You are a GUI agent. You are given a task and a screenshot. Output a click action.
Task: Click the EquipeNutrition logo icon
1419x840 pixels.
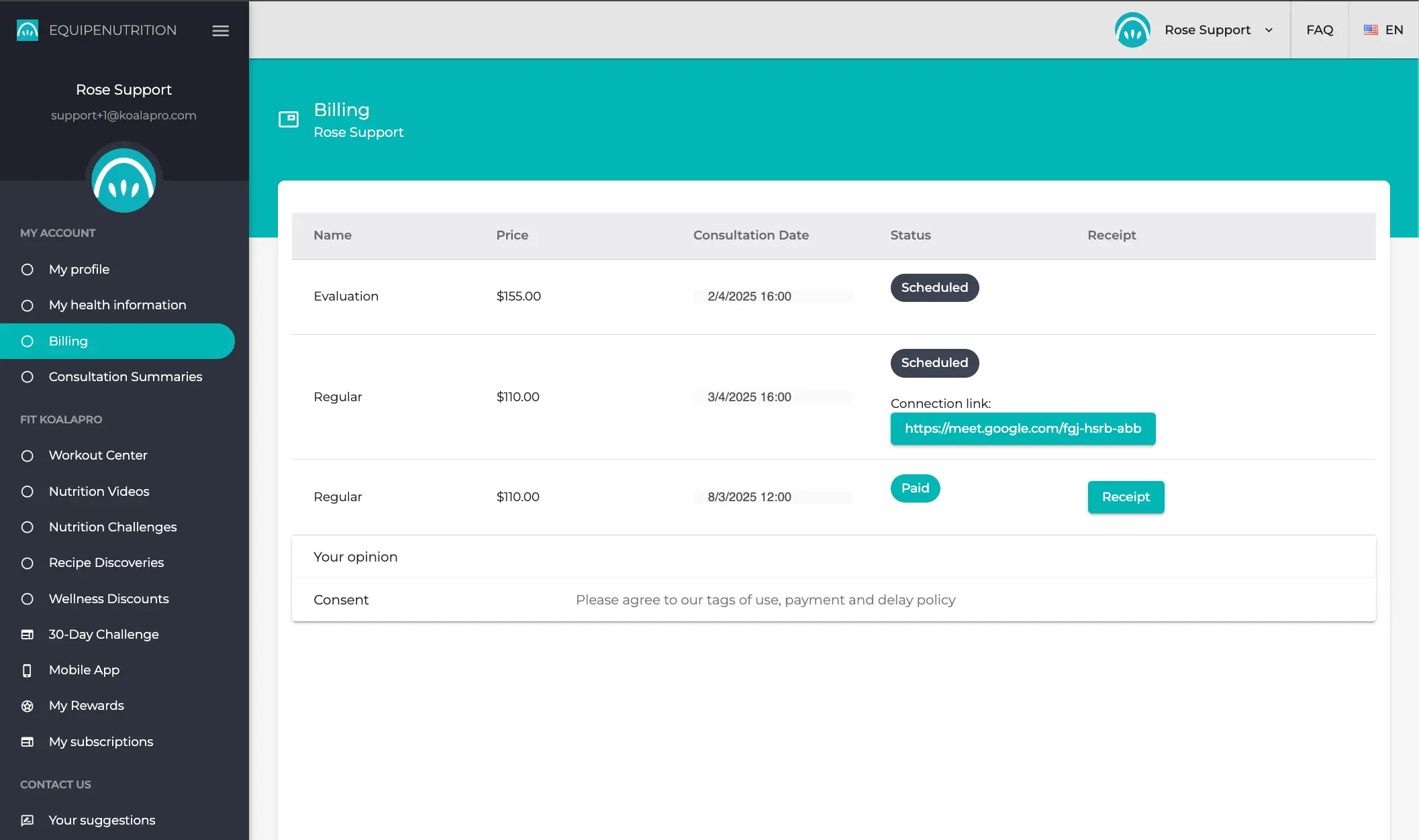coord(28,30)
